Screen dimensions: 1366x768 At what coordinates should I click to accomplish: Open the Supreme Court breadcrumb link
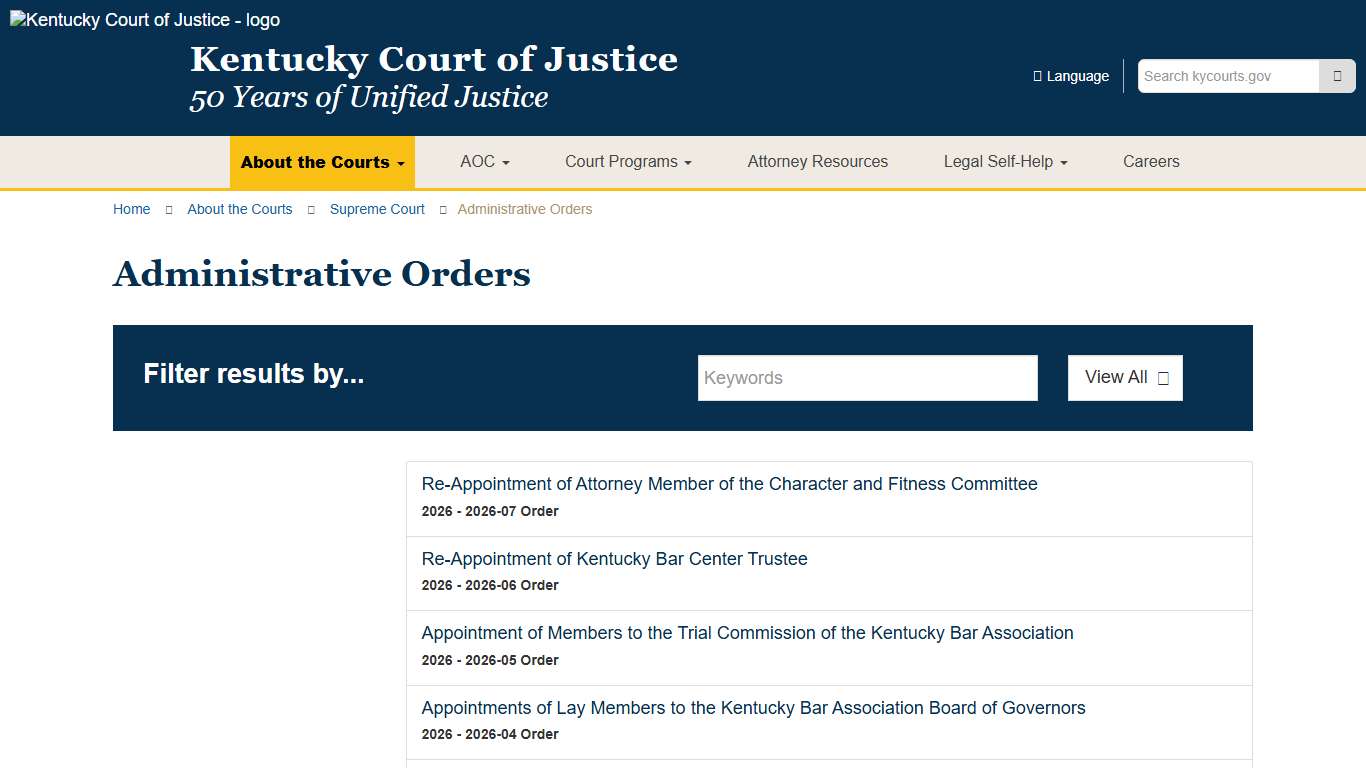[377, 209]
